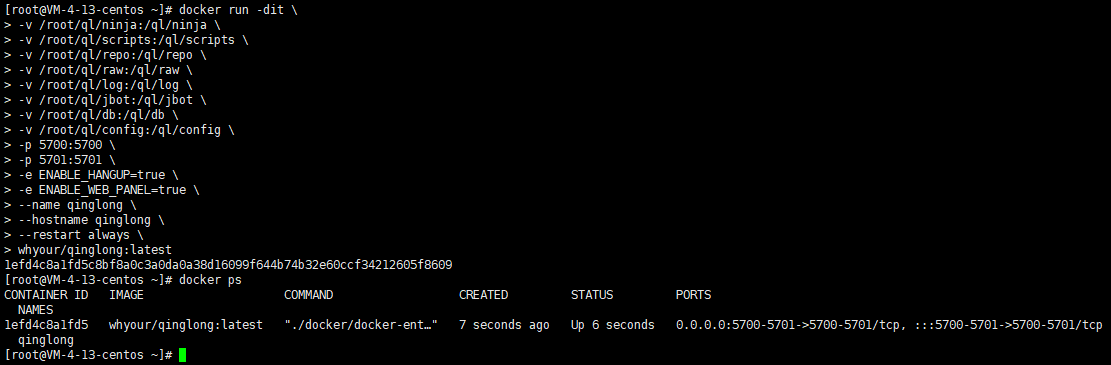Screen dimensions: 1111x365
Task: Click '7 seconds ago' created value
Action: (504, 325)
